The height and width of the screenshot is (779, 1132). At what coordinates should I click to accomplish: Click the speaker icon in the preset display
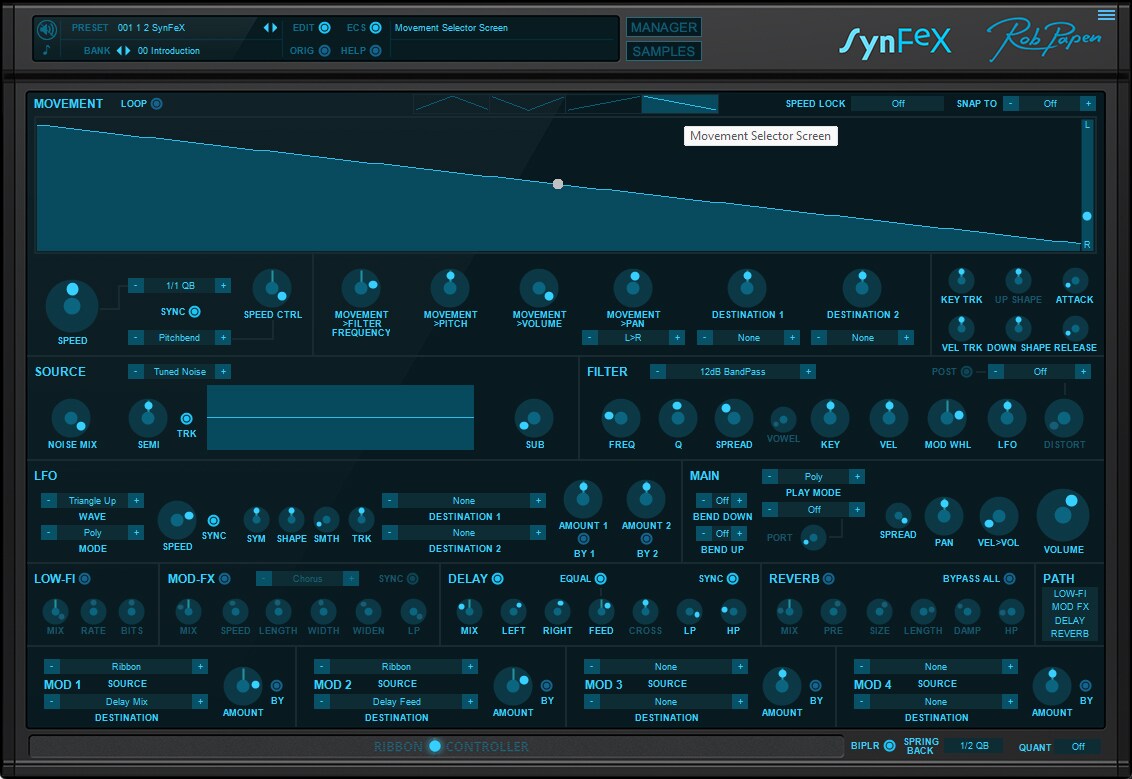47,29
